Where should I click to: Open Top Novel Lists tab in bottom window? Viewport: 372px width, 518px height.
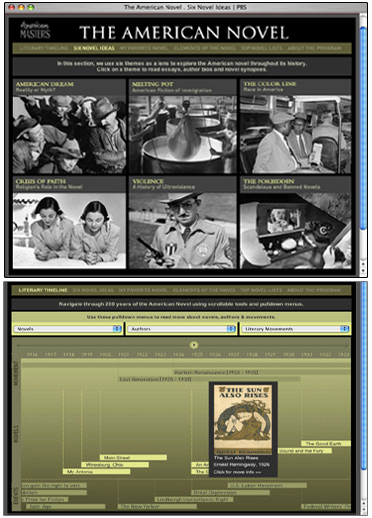261,290
